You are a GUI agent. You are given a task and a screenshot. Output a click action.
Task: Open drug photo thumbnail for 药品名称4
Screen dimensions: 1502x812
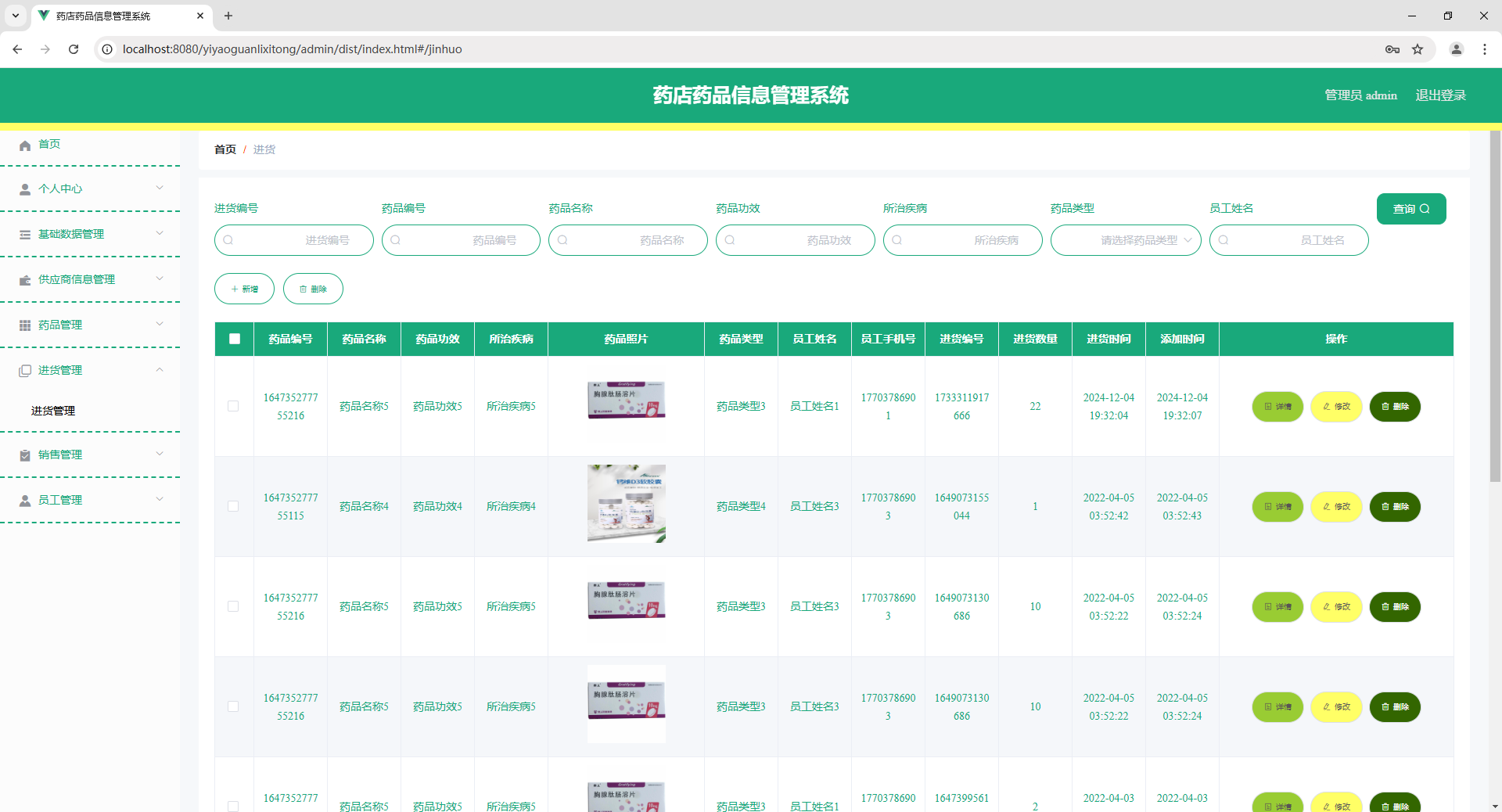(627, 504)
